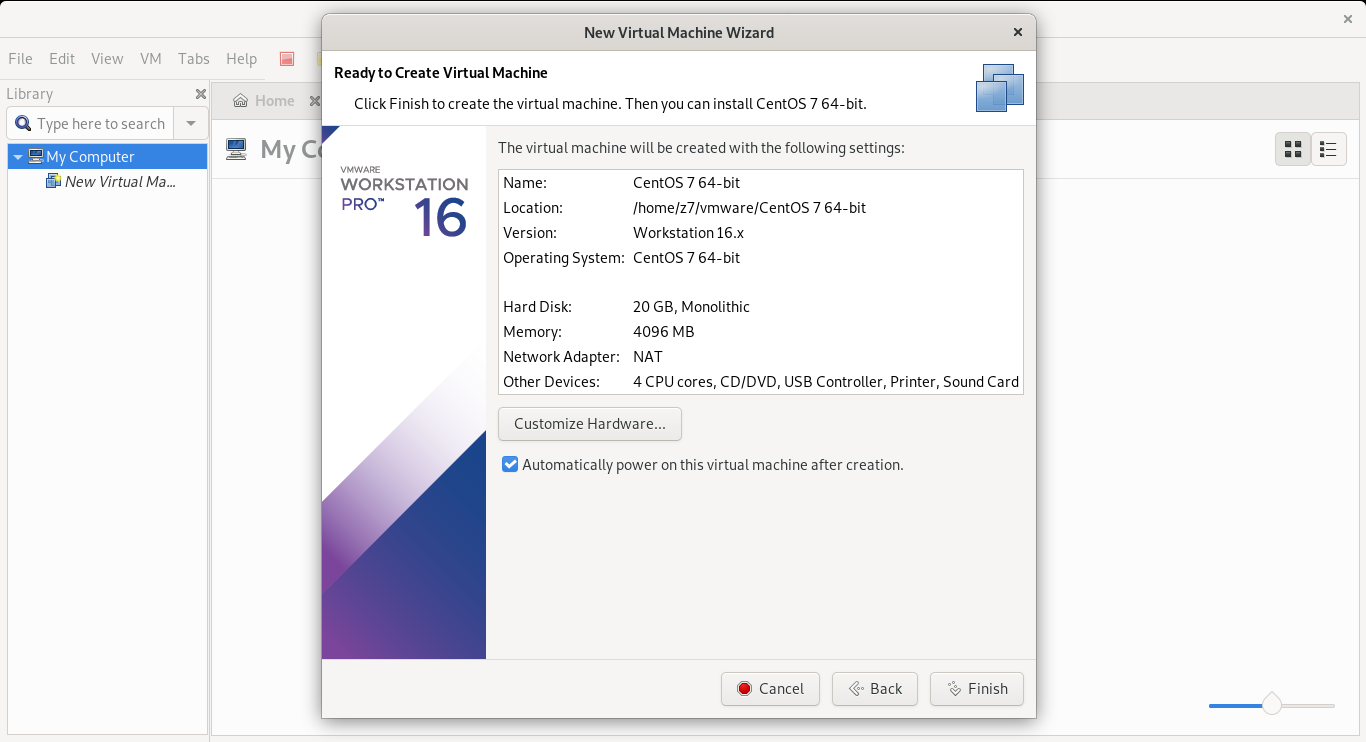Click the My Computer monitor icon in header
1366x742 pixels.
point(236,149)
